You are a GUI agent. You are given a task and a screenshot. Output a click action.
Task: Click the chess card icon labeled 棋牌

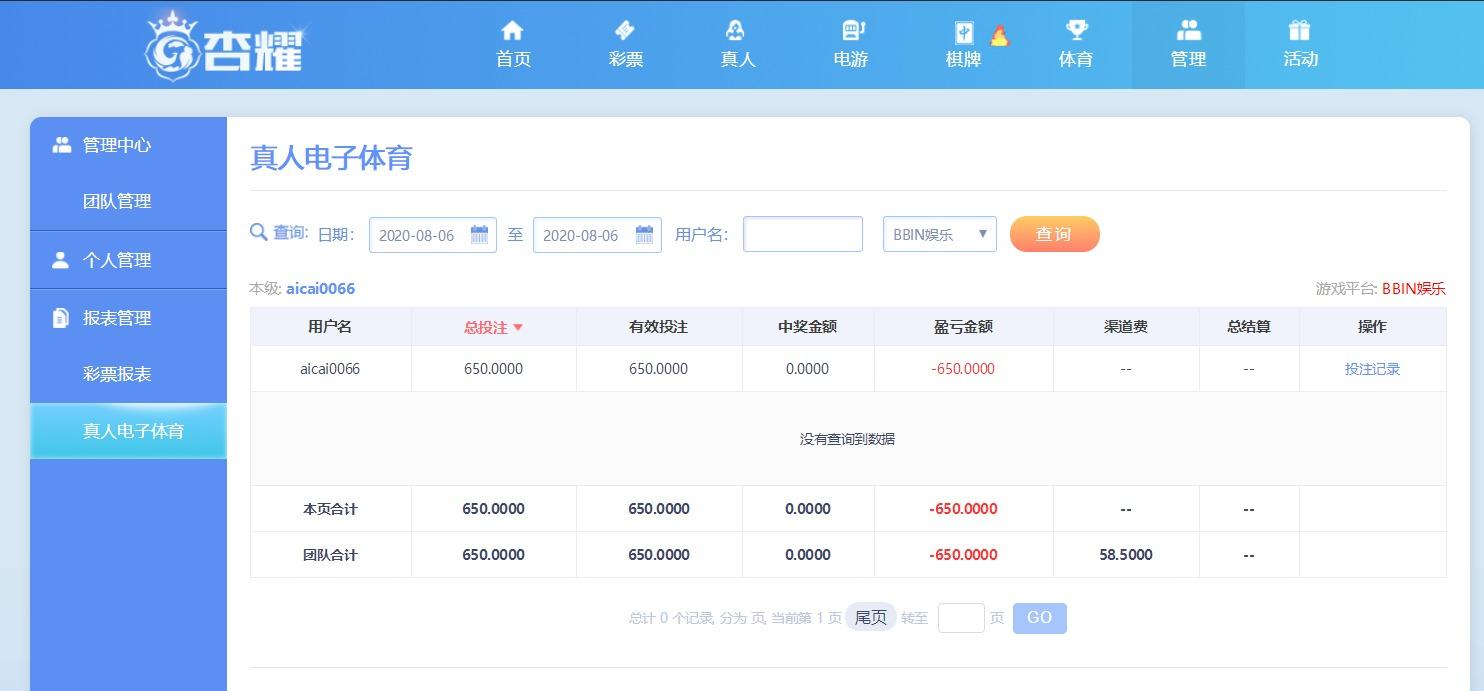click(x=963, y=33)
